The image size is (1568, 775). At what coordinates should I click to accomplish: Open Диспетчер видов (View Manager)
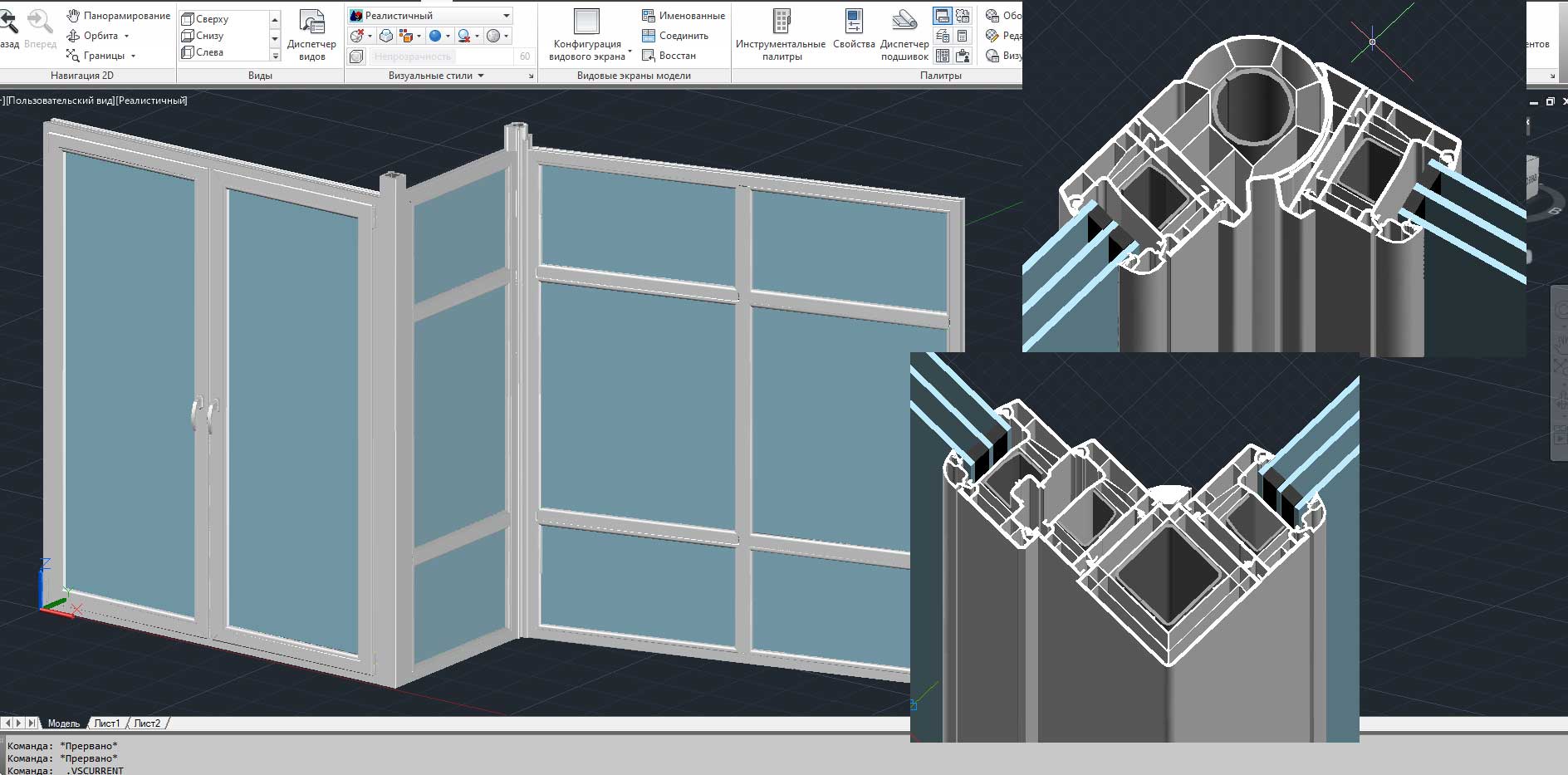coord(311,35)
